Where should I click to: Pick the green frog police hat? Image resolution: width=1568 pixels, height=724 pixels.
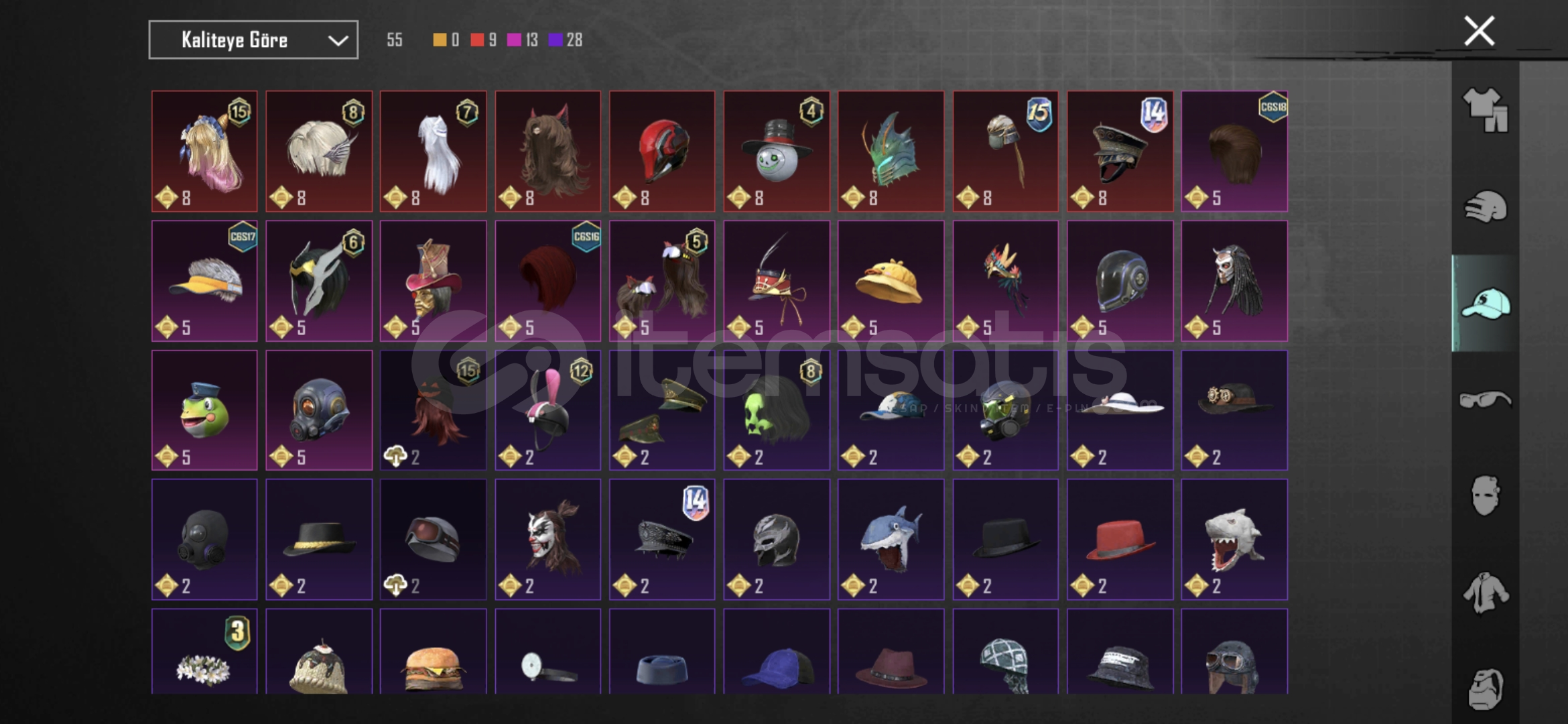(204, 410)
